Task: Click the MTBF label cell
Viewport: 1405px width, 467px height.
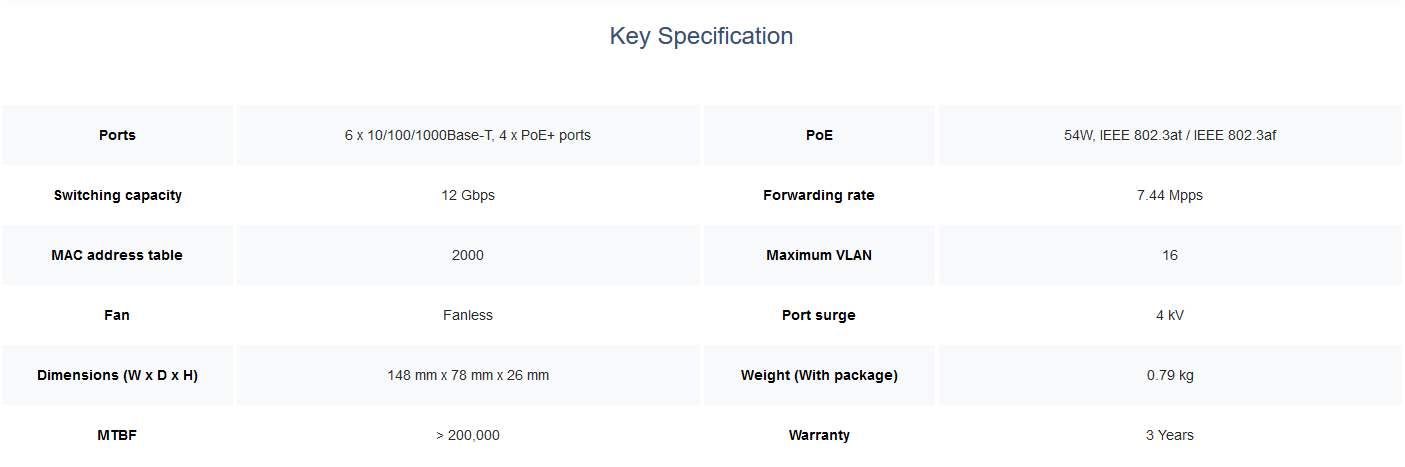Action: [117, 435]
